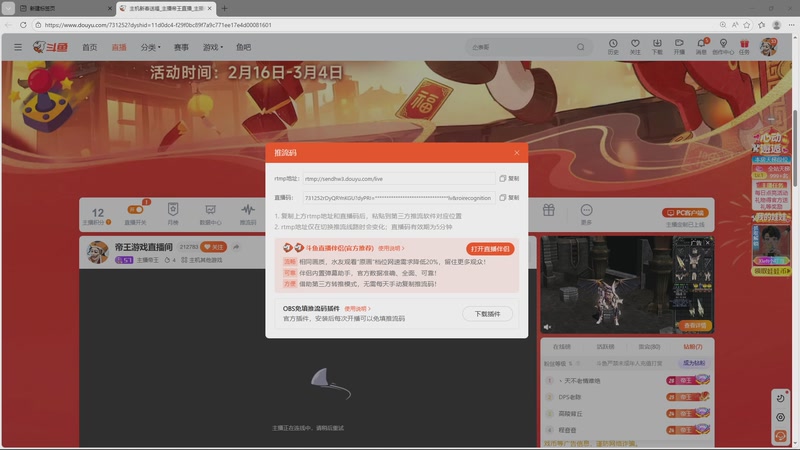Click the target floating icon at right
The width and height of the screenshot is (800, 450).
coord(781,417)
